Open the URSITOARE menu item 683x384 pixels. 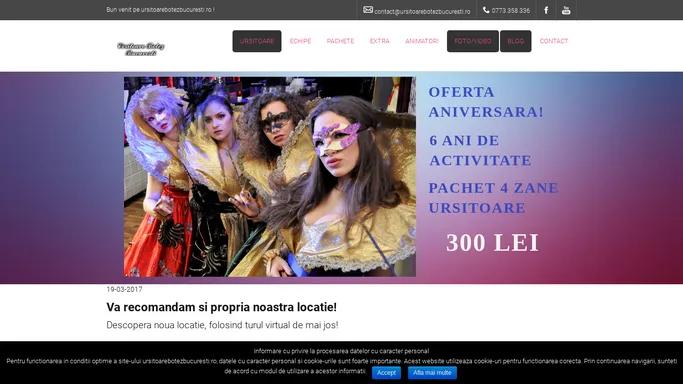(x=257, y=41)
